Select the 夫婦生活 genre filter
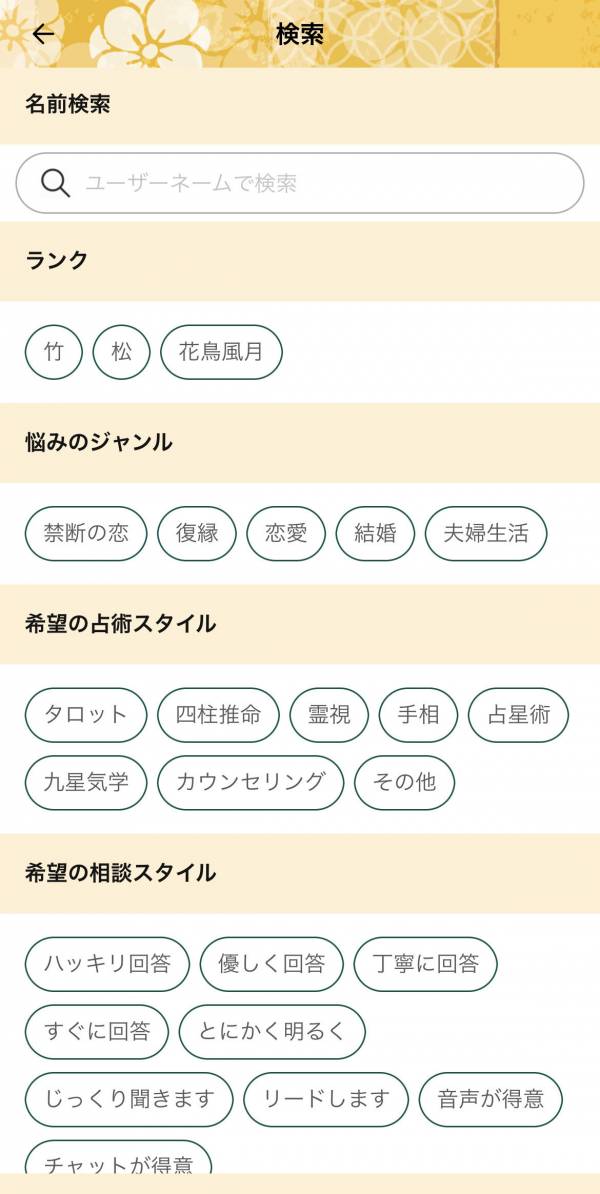The width and height of the screenshot is (600, 1194). 486,533
